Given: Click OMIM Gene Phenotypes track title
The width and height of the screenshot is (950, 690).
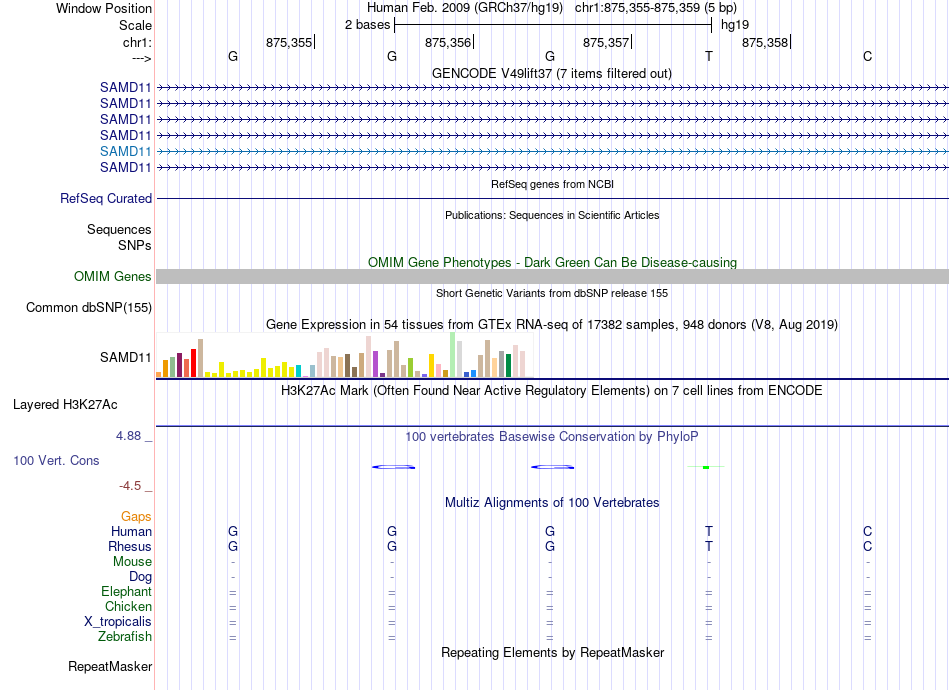Looking at the screenshot, I should [552, 262].
